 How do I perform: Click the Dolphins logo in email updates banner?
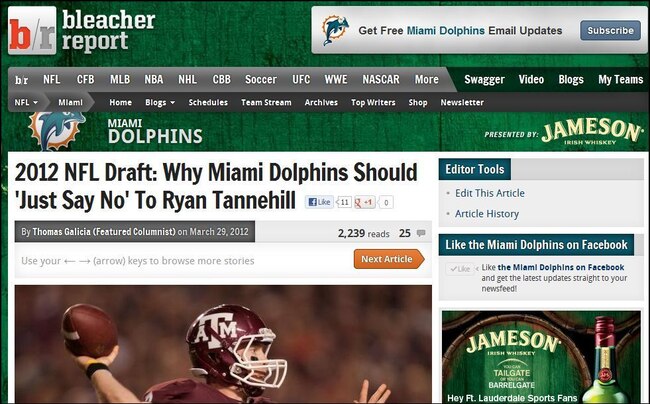click(335, 30)
